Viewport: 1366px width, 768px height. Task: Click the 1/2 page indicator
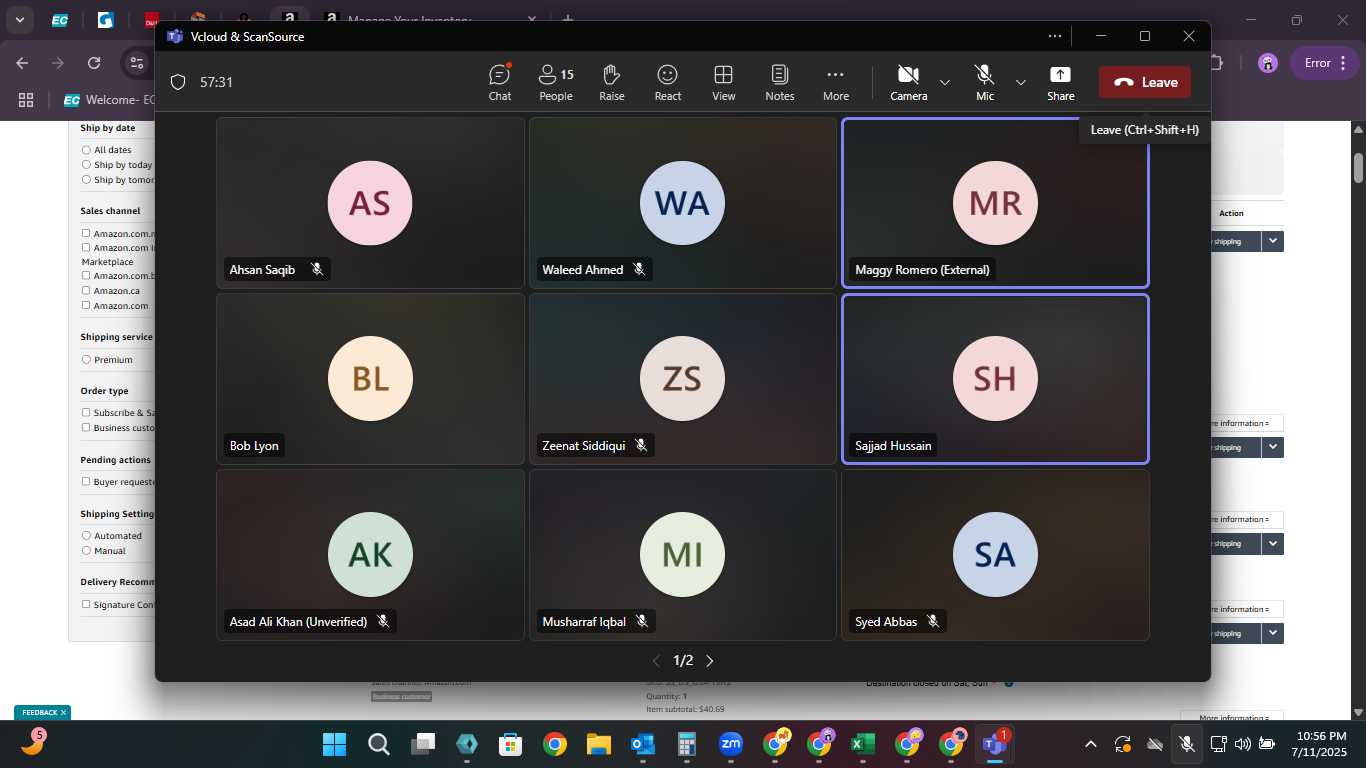[x=683, y=661]
